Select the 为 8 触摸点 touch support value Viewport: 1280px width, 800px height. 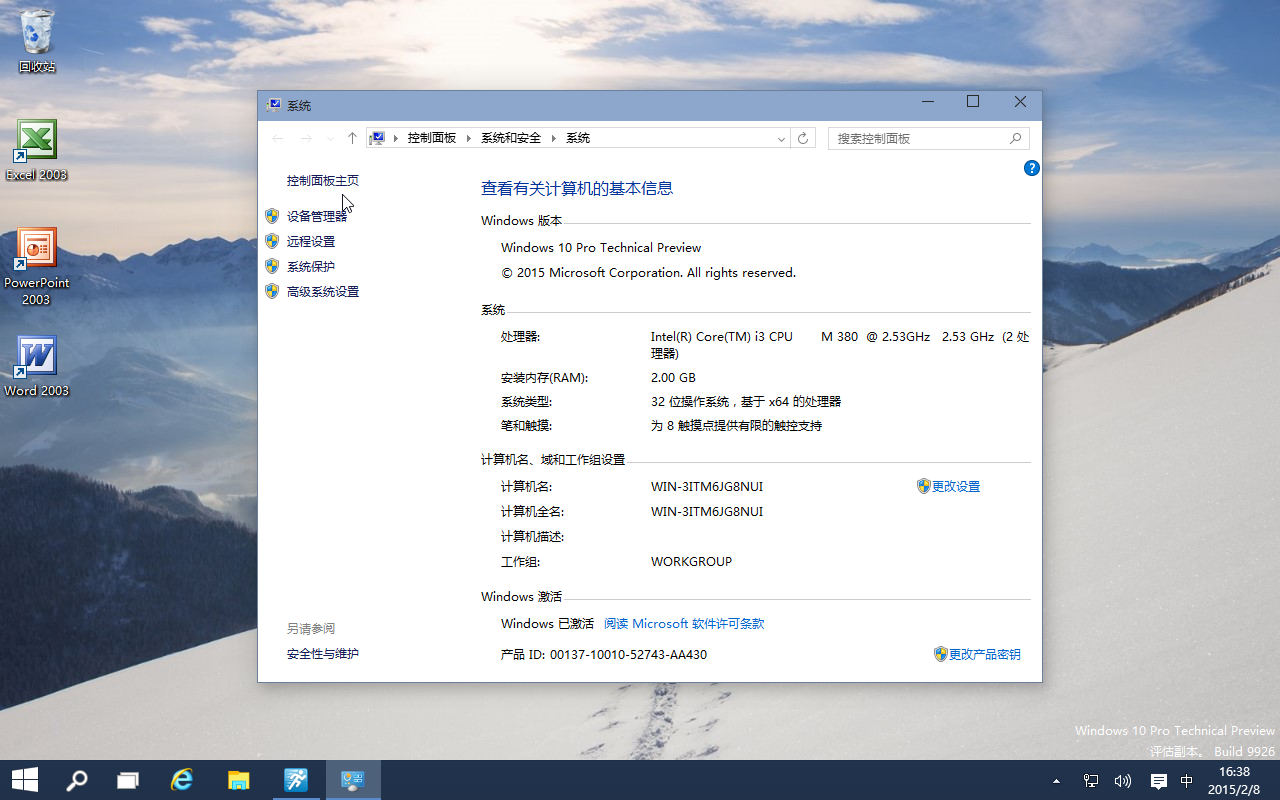(736, 426)
